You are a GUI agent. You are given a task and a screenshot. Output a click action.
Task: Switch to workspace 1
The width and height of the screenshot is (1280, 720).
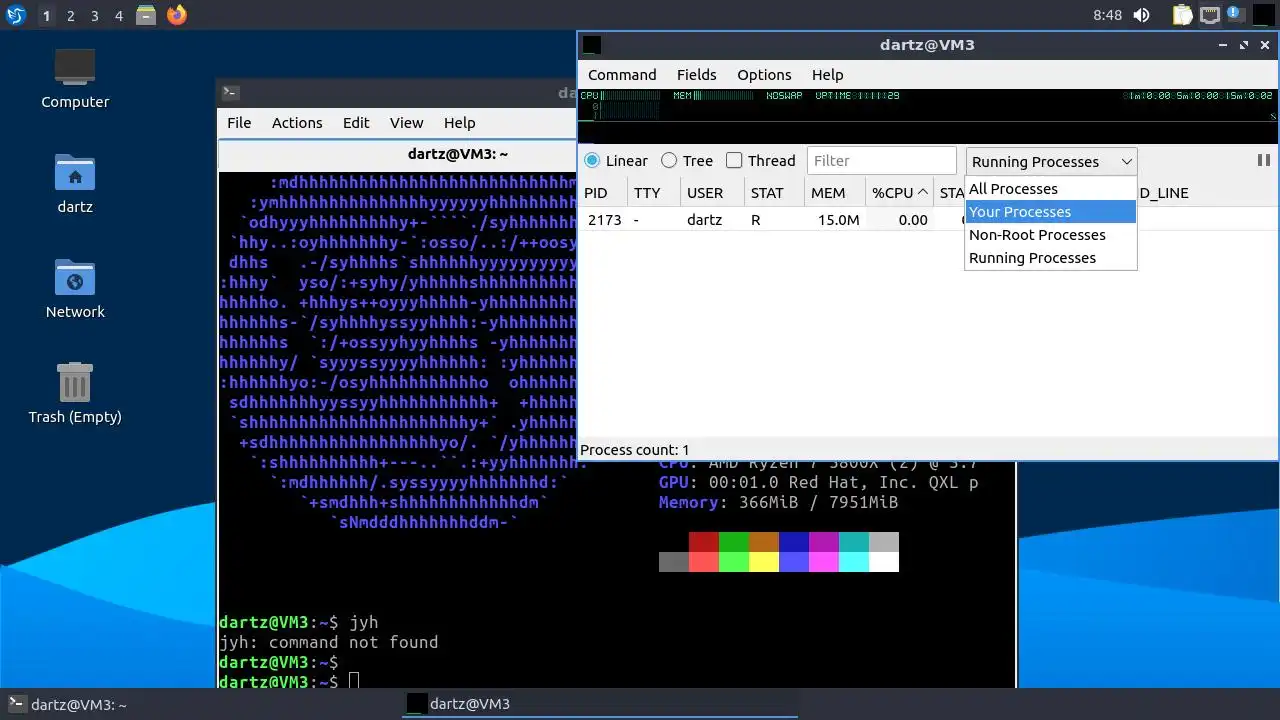tap(46, 16)
